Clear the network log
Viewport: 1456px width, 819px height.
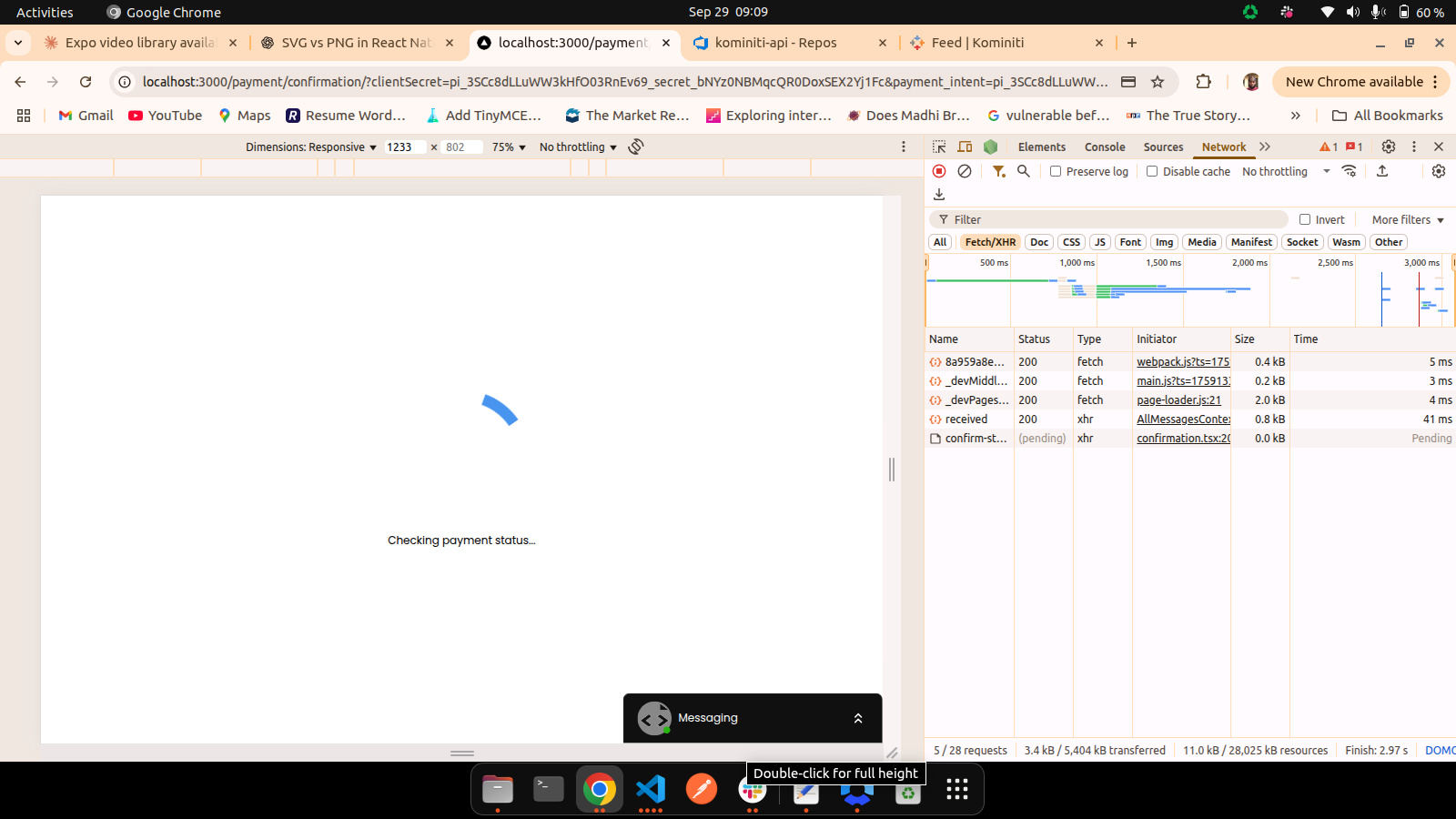click(965, 171)
